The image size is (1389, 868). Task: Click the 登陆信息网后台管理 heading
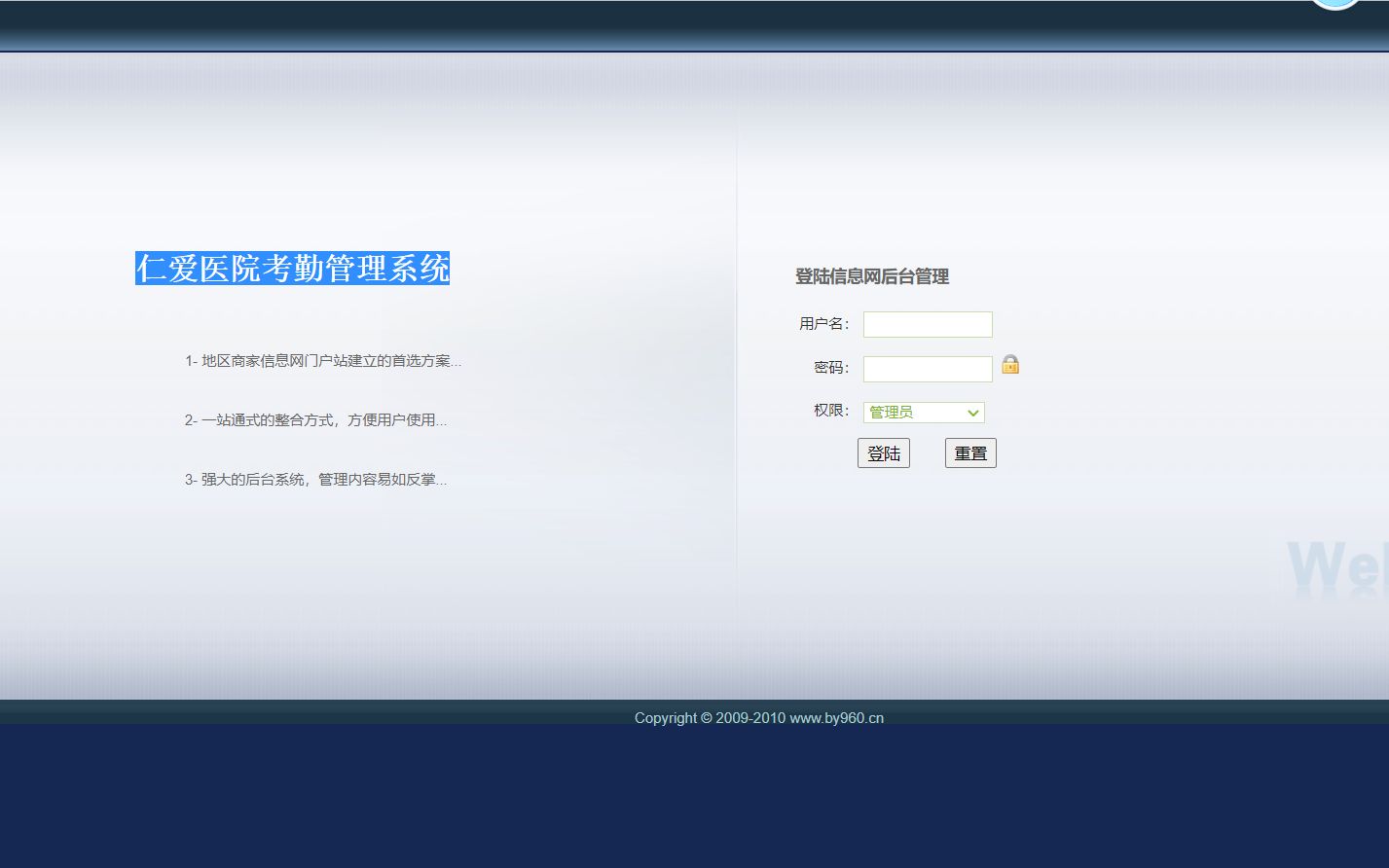point(872,276)
